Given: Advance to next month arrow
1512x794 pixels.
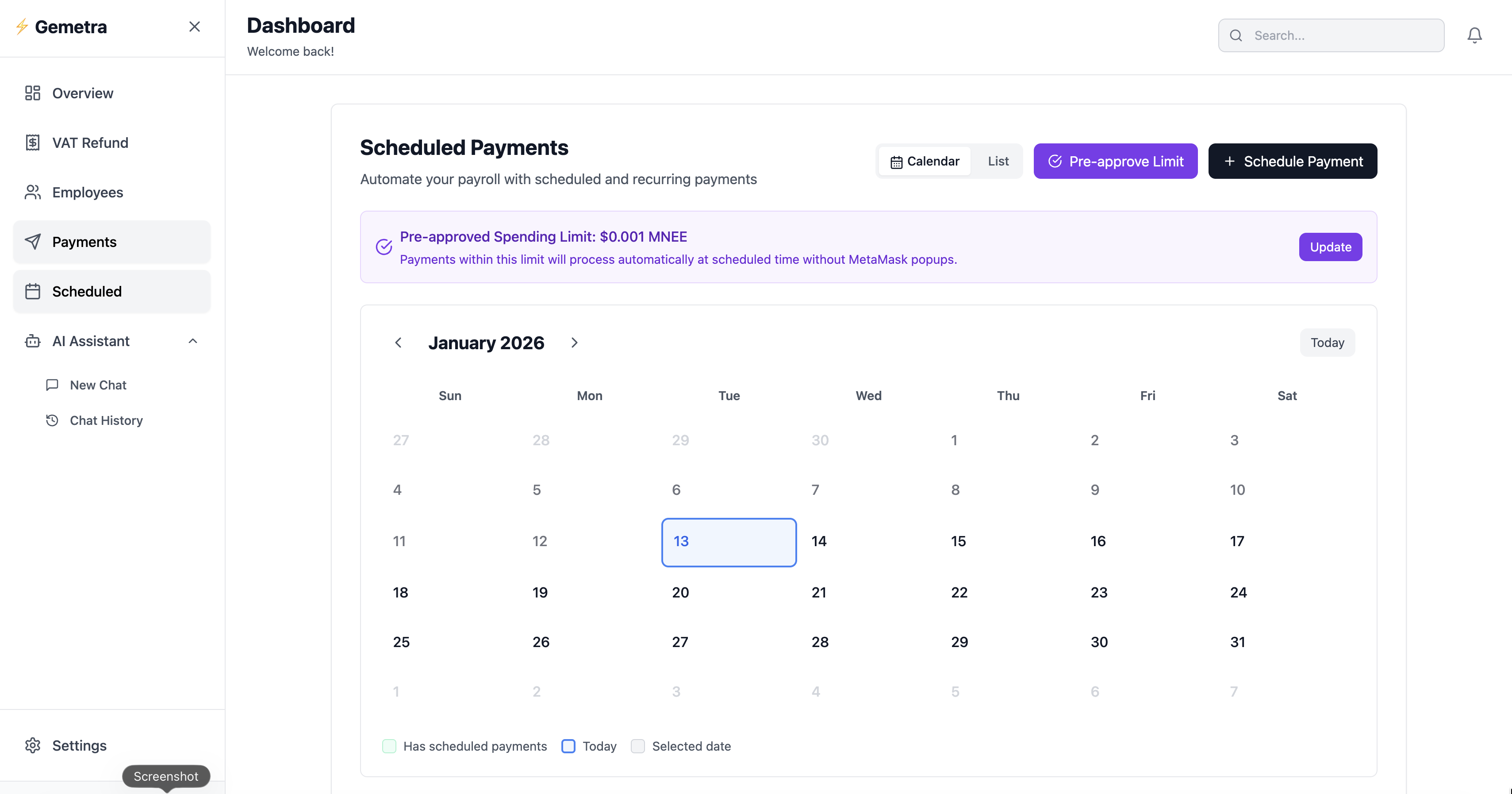Looking at the screenshot, I should [574, 343].
